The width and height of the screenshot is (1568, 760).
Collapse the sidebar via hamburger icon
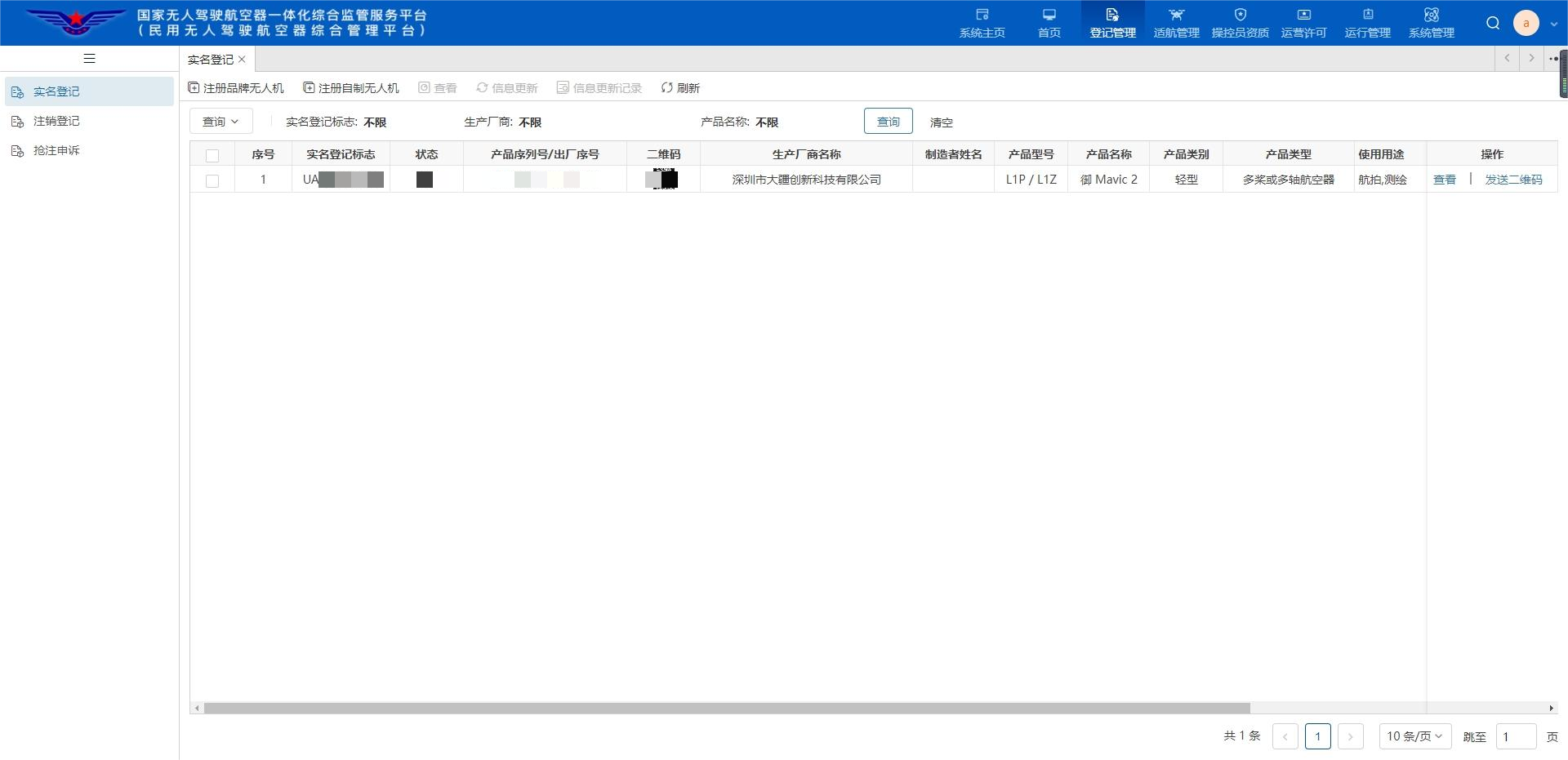pyautogui.click(x=89, y=58)
